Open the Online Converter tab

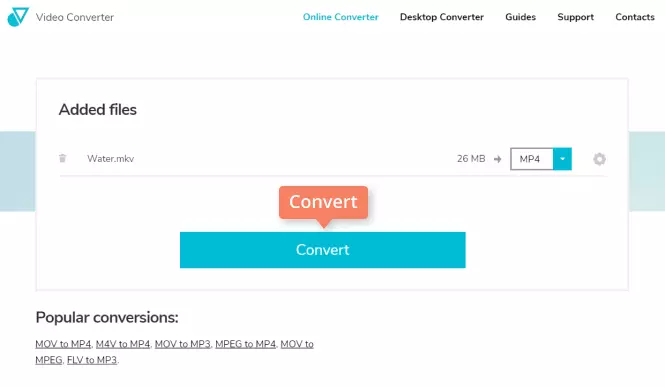341,17
